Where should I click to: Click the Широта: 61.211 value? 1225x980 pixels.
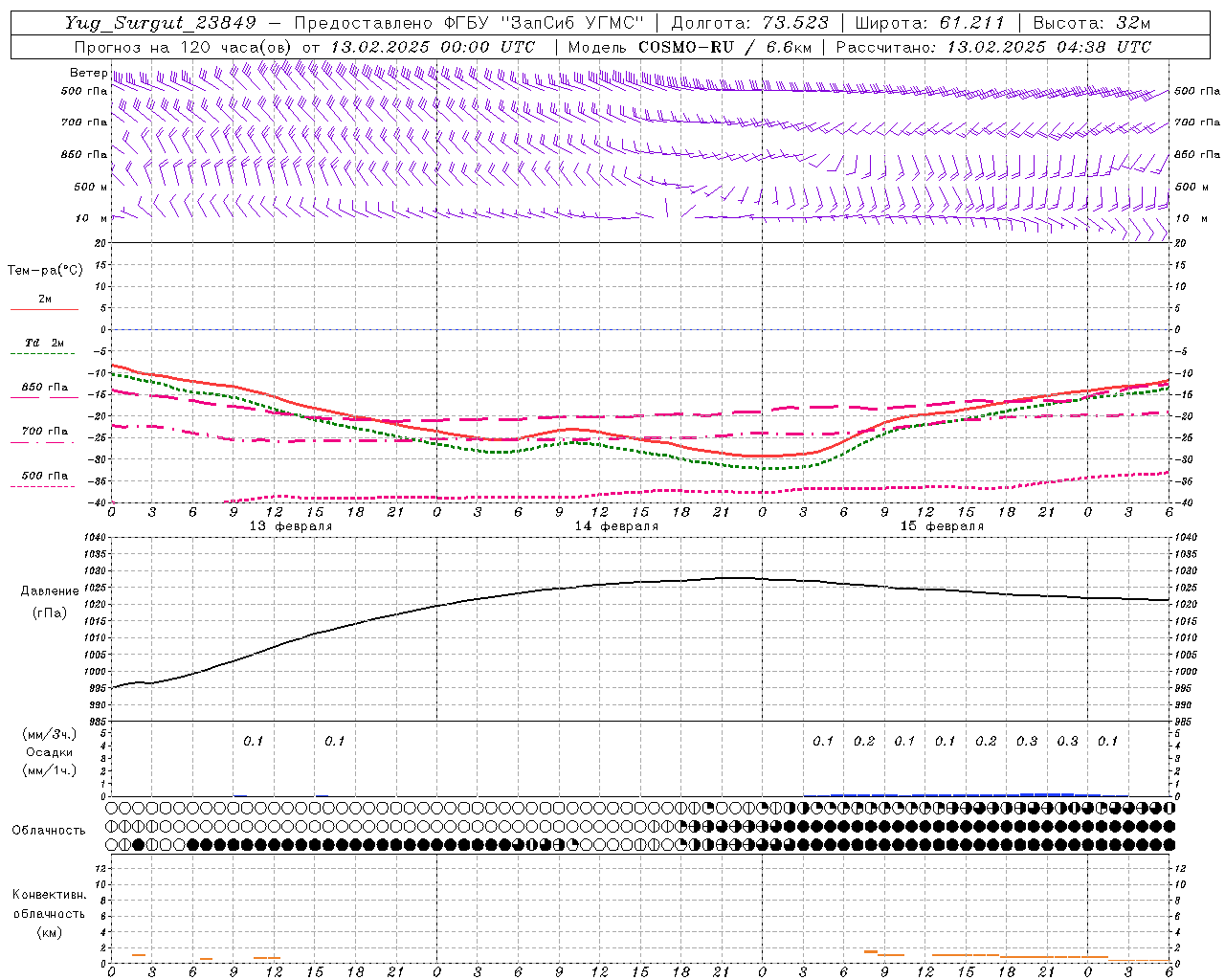pos(929,23)
